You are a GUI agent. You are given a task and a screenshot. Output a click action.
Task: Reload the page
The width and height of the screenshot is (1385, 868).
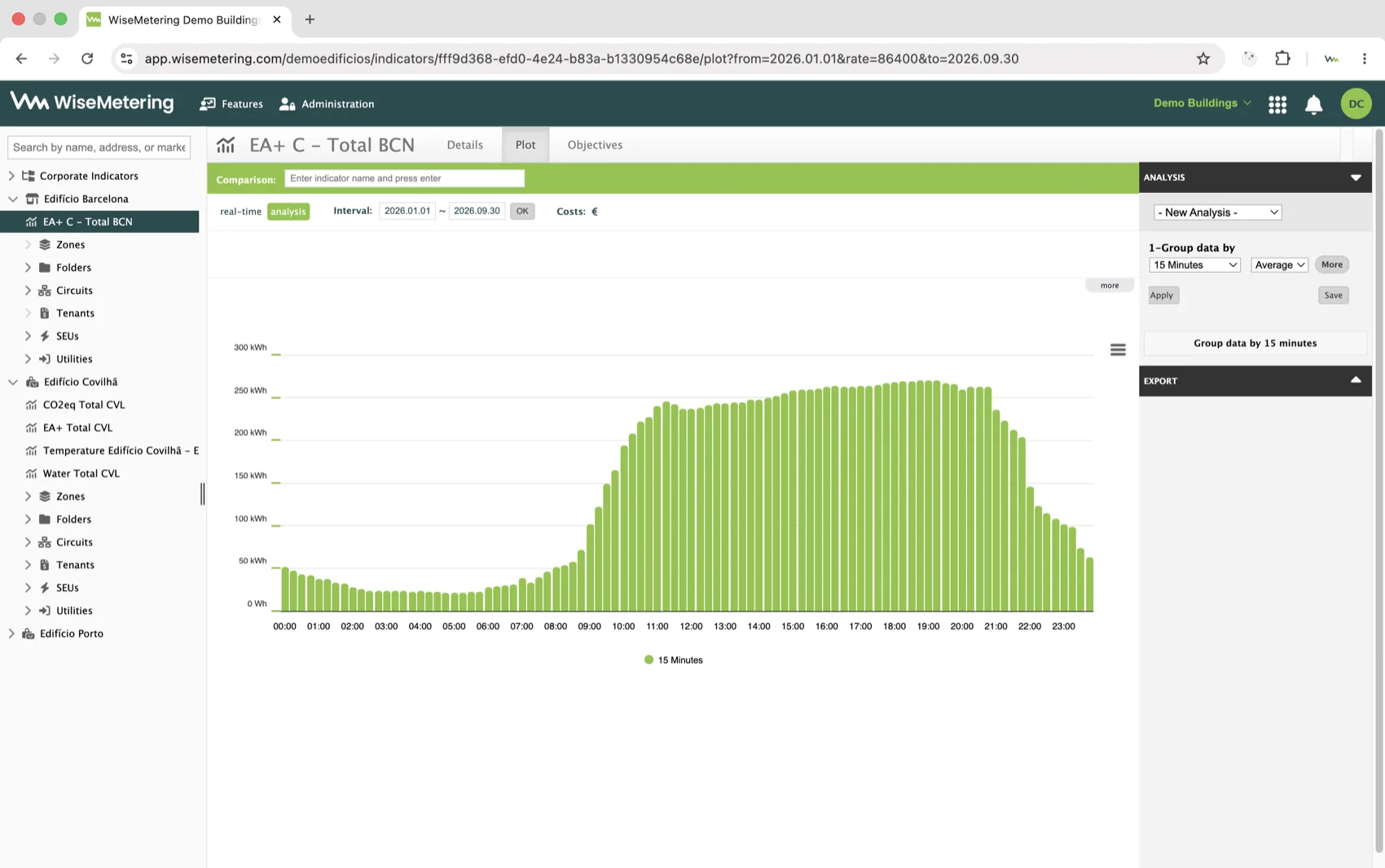(87, 59)
